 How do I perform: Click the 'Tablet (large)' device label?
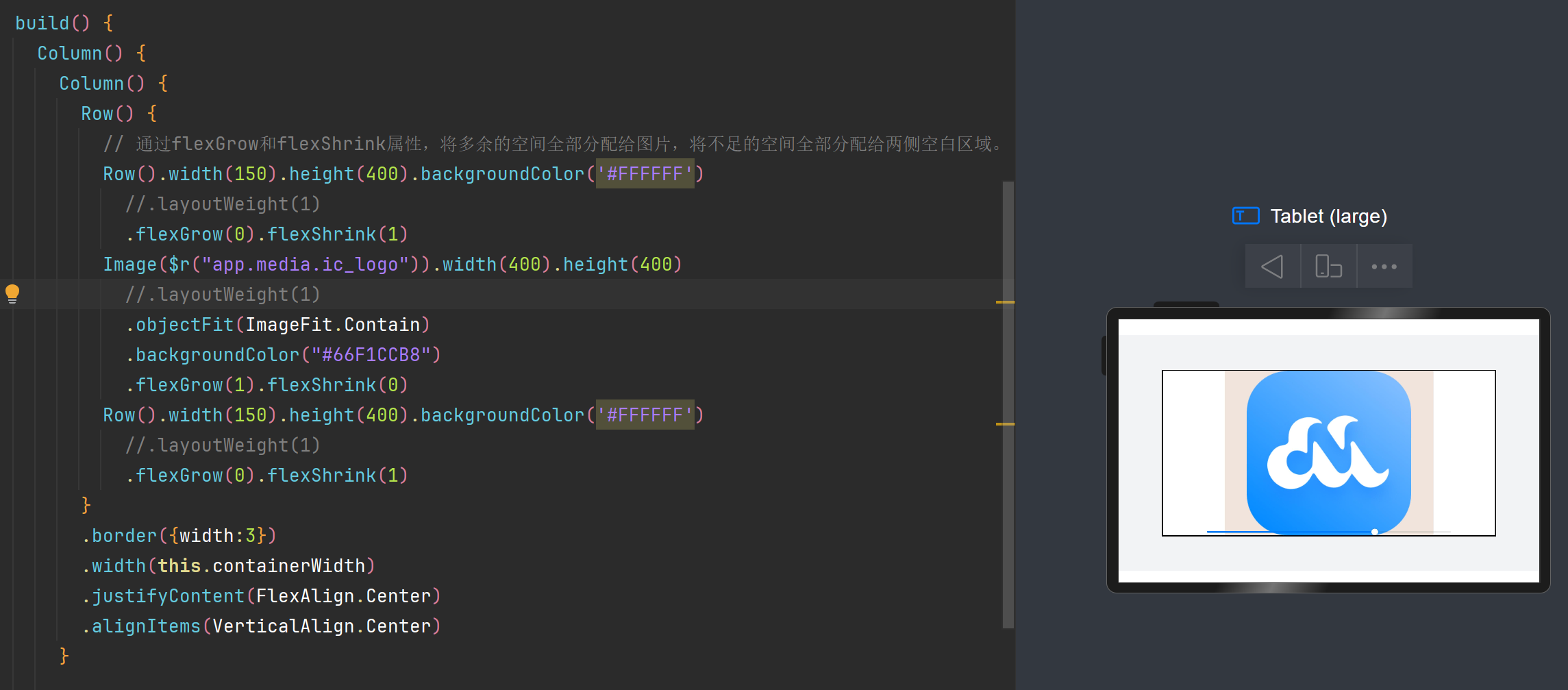[x=1328, y=216]
